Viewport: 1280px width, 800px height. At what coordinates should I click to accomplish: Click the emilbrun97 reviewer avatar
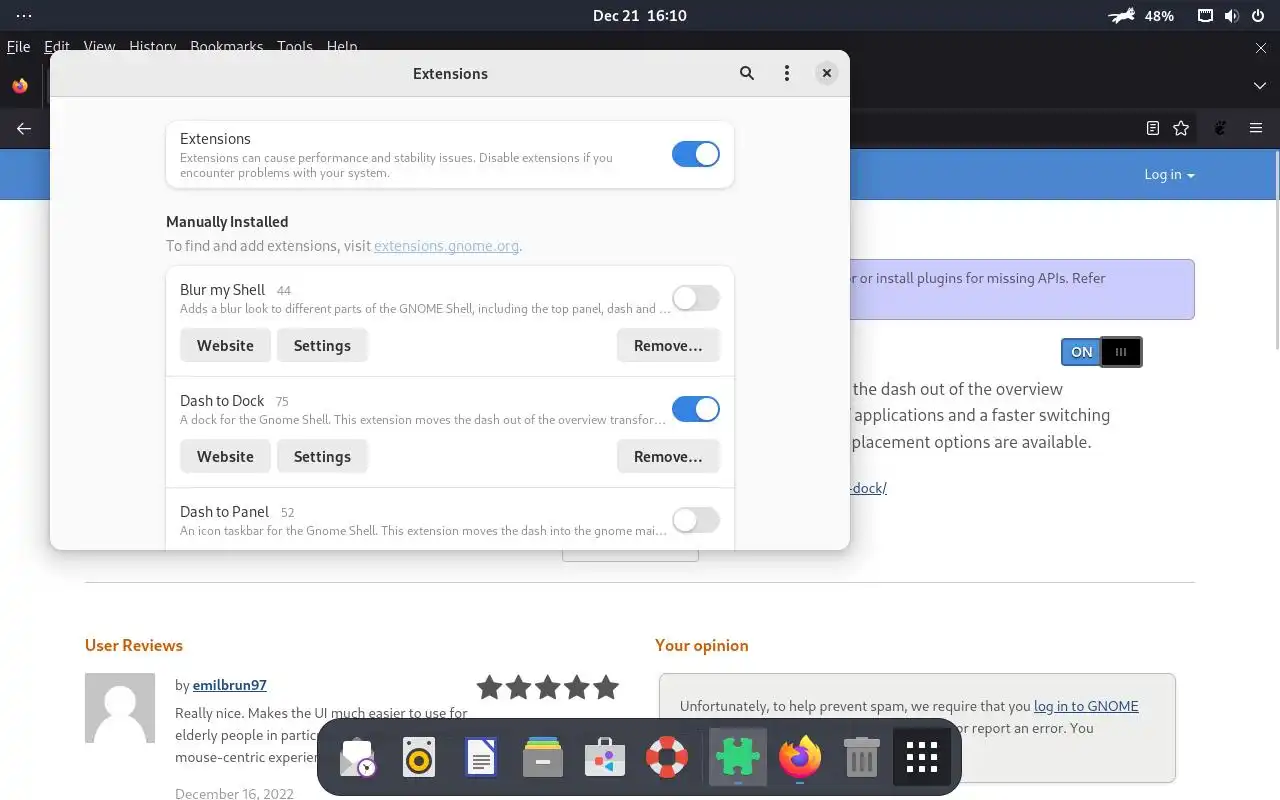(x=120, y=708)
